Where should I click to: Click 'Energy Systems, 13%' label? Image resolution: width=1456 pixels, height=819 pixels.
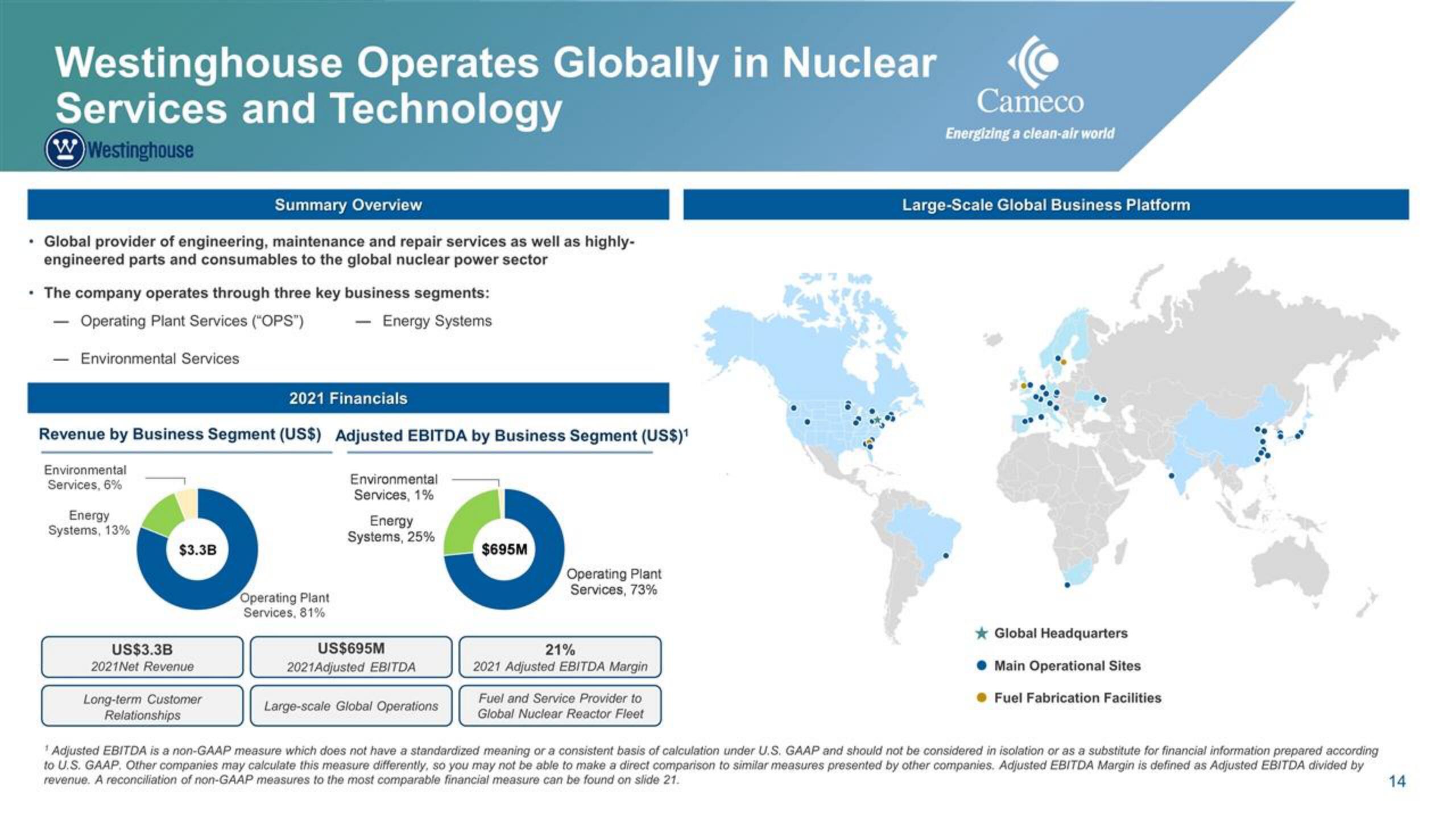click(x=89, y=523)
